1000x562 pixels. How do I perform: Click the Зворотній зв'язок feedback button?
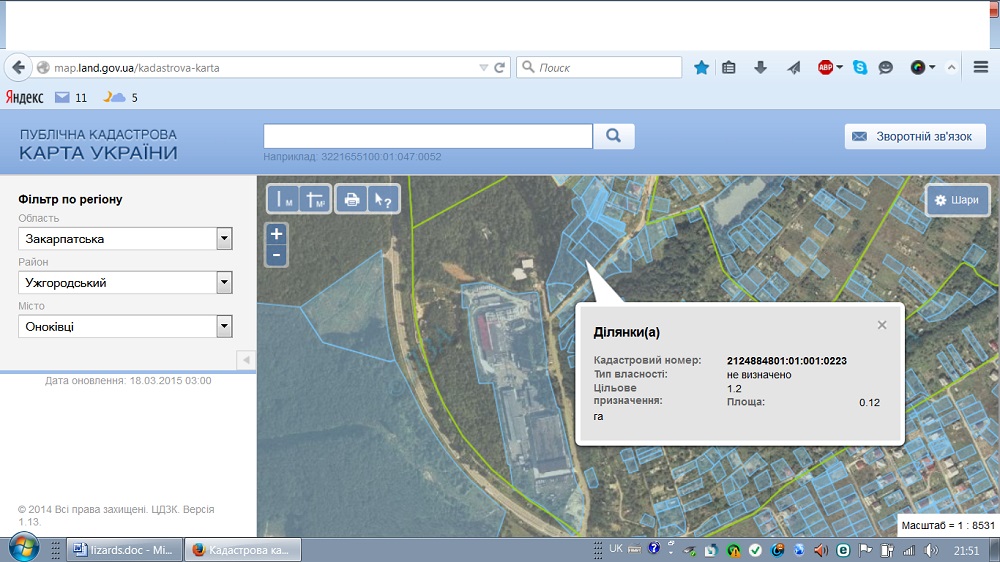914,137
